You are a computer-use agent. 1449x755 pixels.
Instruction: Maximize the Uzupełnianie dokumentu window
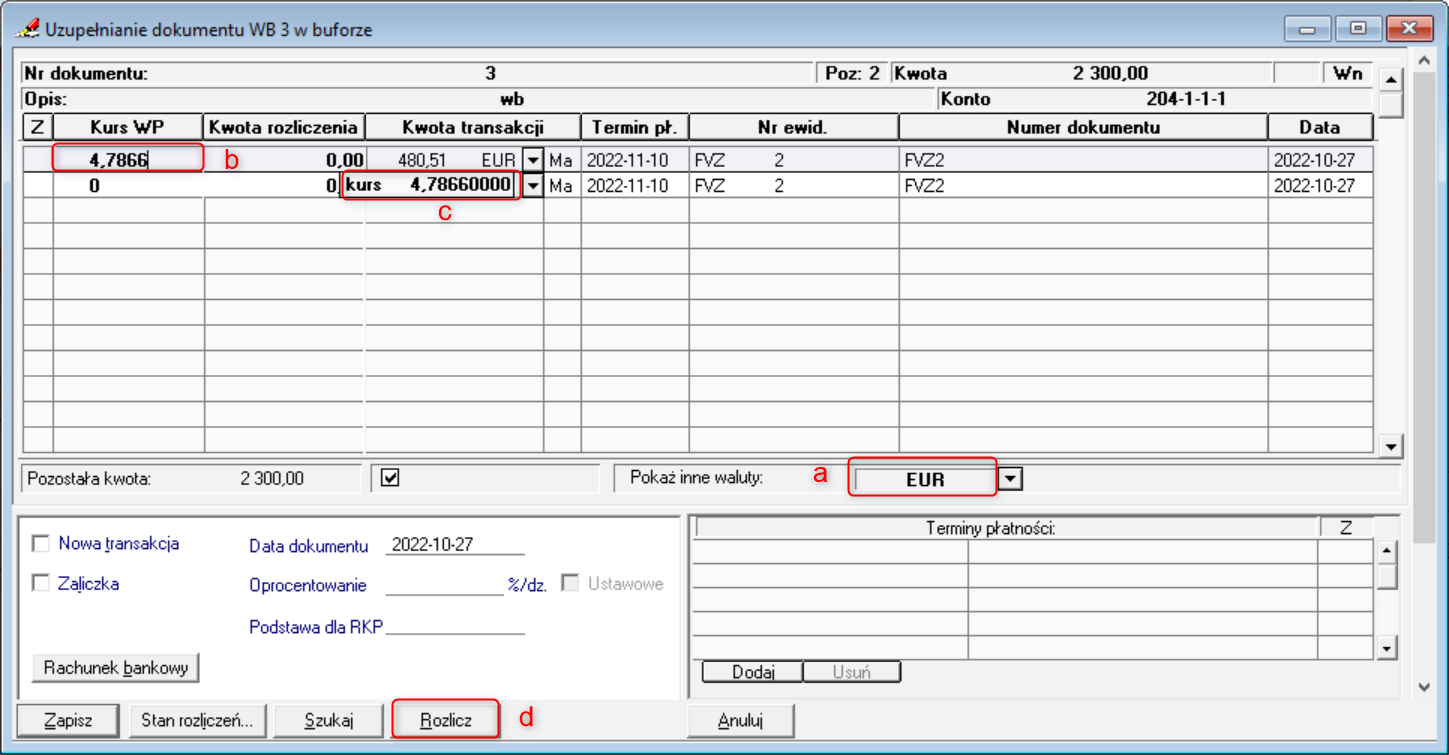1359,28
